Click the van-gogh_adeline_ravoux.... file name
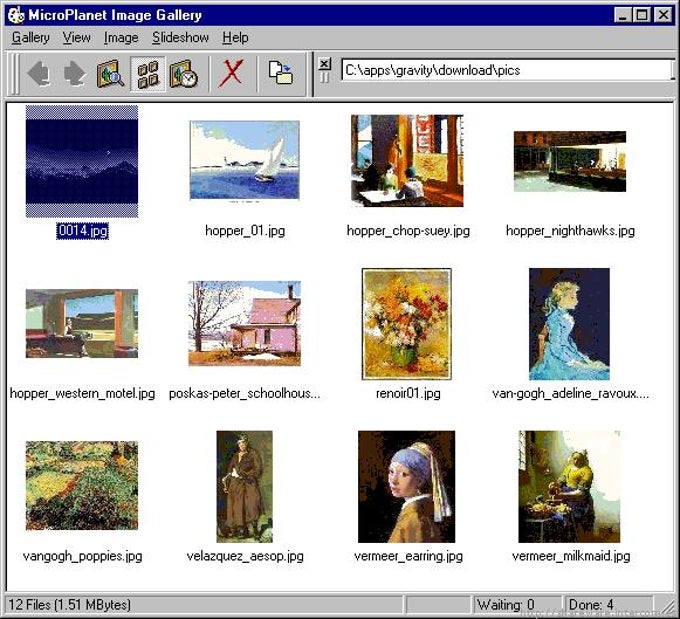 click(570, 393)
